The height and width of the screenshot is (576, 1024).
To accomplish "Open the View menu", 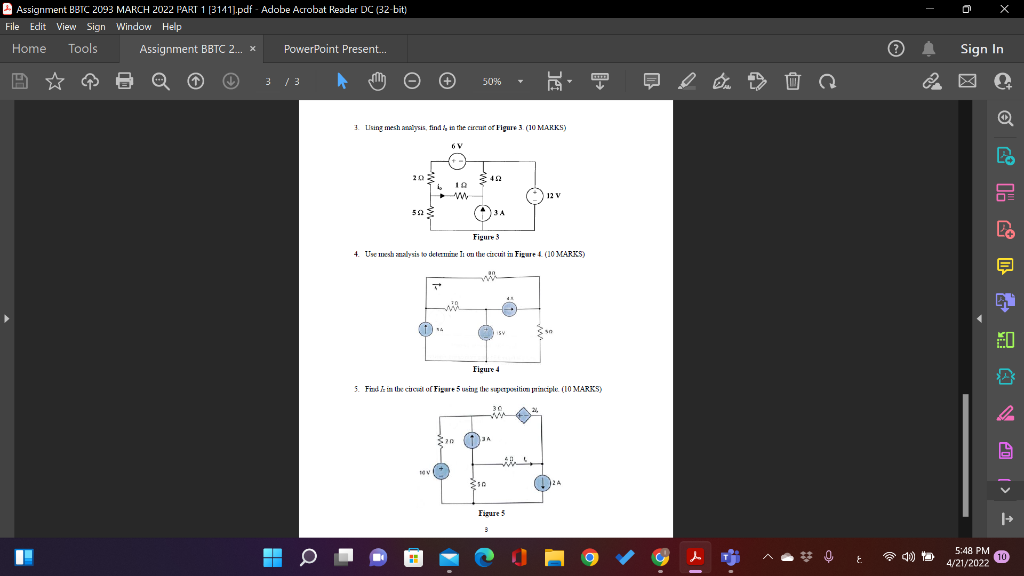I will pyautogui.click(x=66, y=27).
